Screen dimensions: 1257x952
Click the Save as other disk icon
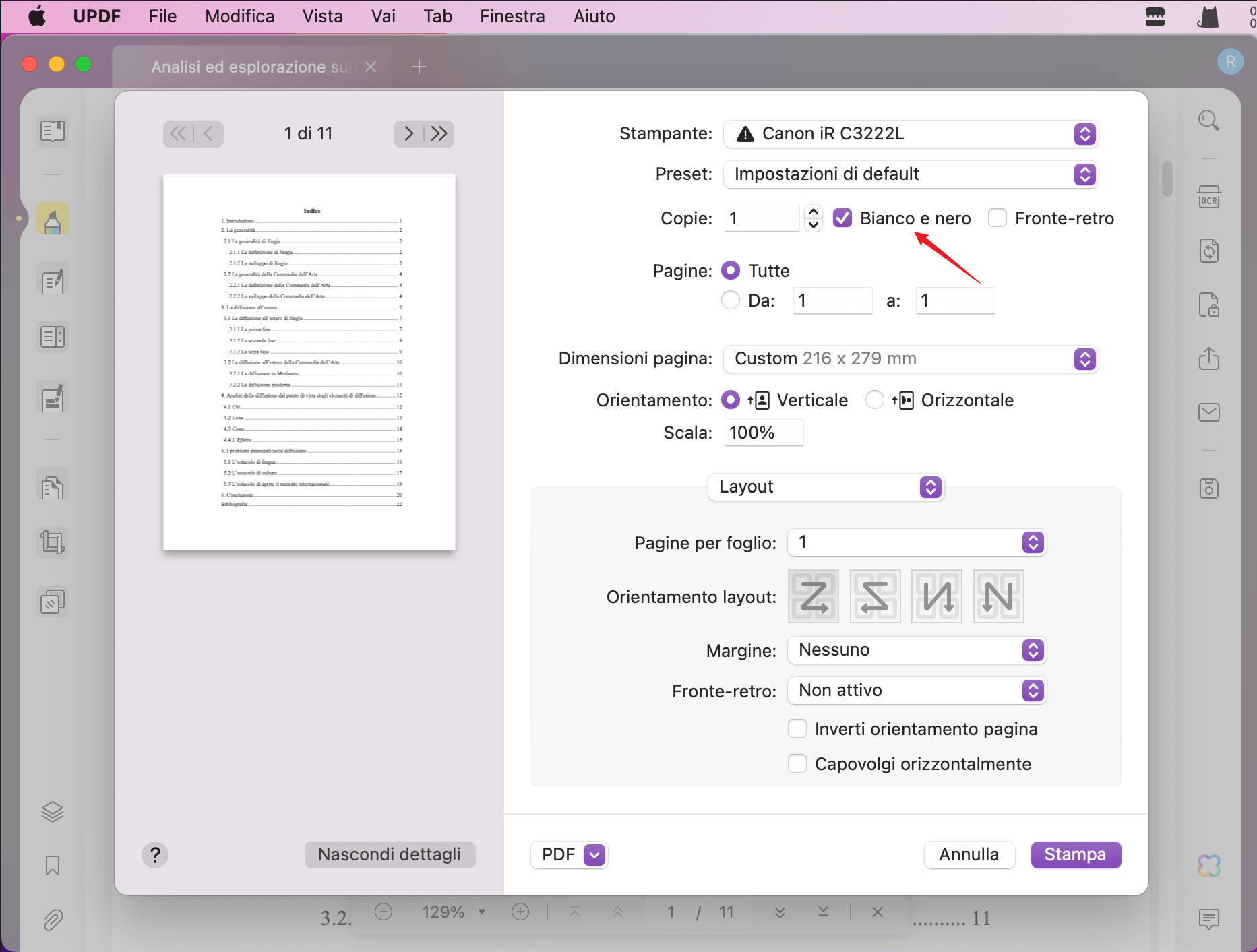click(1209, 488)
